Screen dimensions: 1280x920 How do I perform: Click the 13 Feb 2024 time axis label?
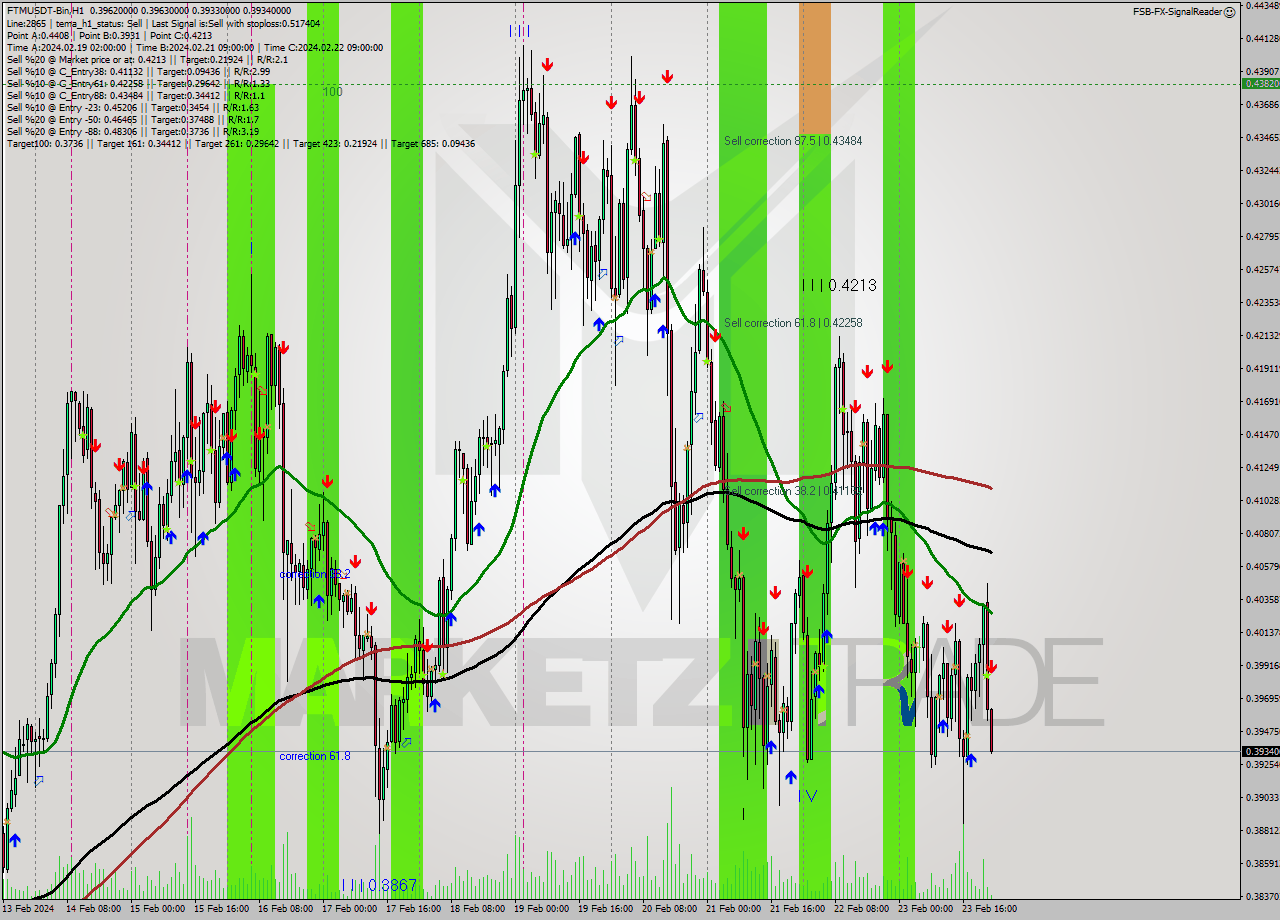[28, 909]
